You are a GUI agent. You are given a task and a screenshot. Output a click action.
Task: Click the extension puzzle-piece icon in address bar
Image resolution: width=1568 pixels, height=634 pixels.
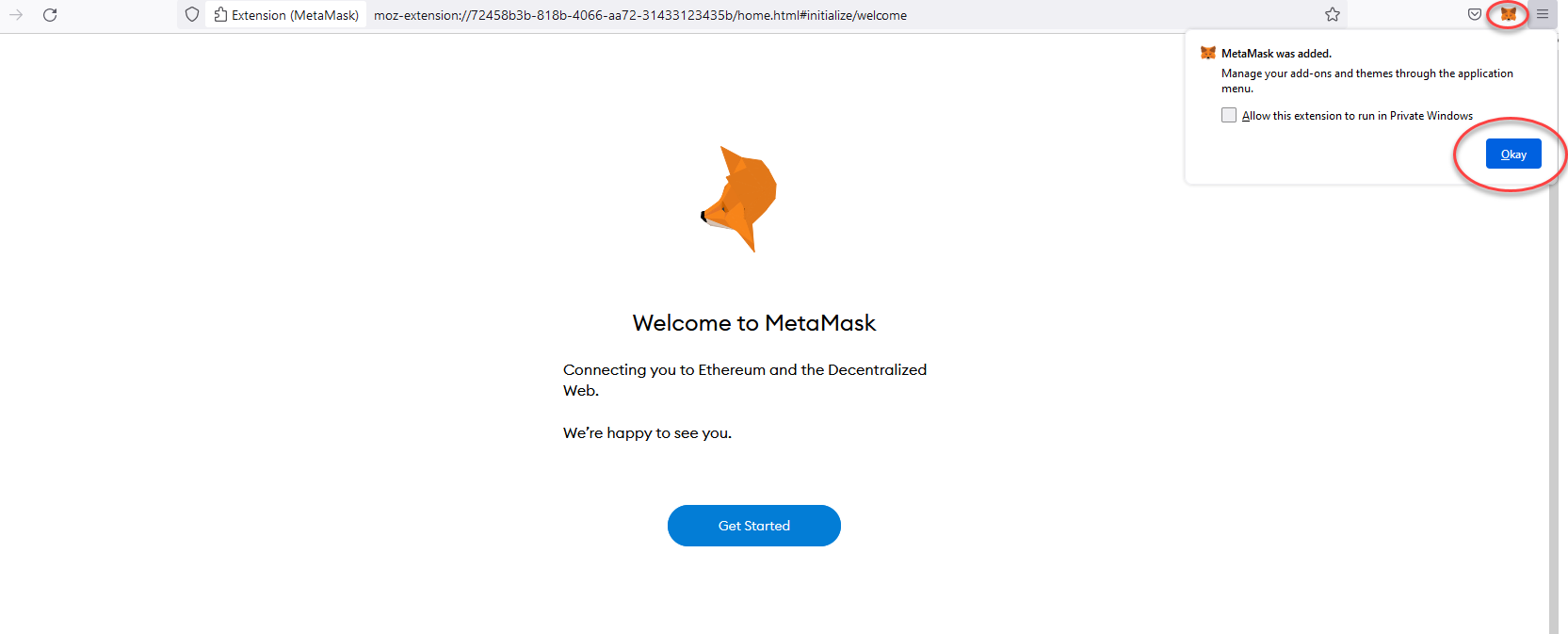(x=220, y=15)
